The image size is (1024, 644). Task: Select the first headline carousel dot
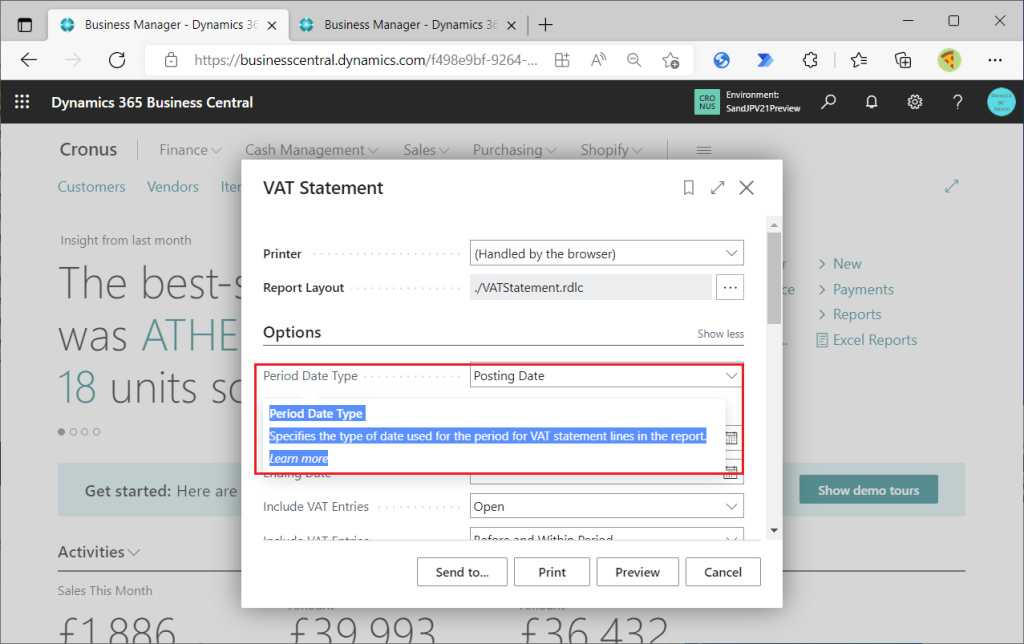pyautogui.click(x=61, y=432)
